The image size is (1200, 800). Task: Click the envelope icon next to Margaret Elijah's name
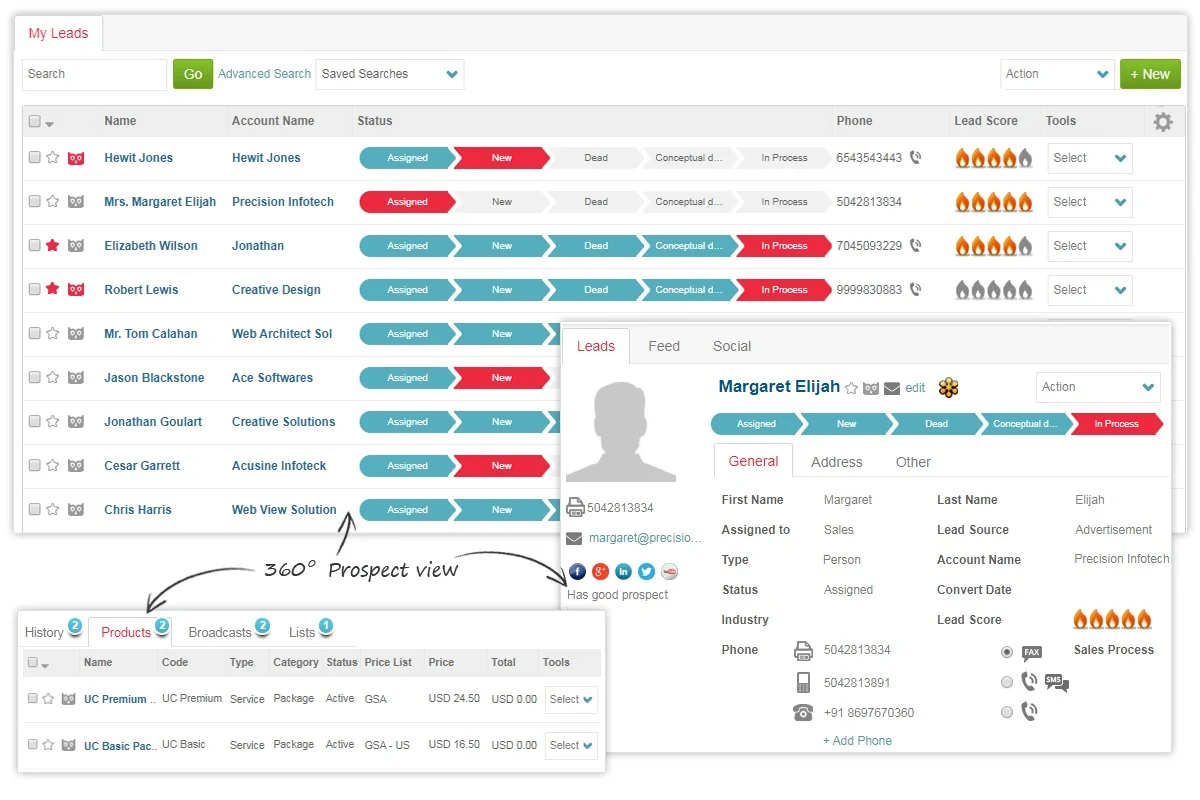tap(892, 388)
